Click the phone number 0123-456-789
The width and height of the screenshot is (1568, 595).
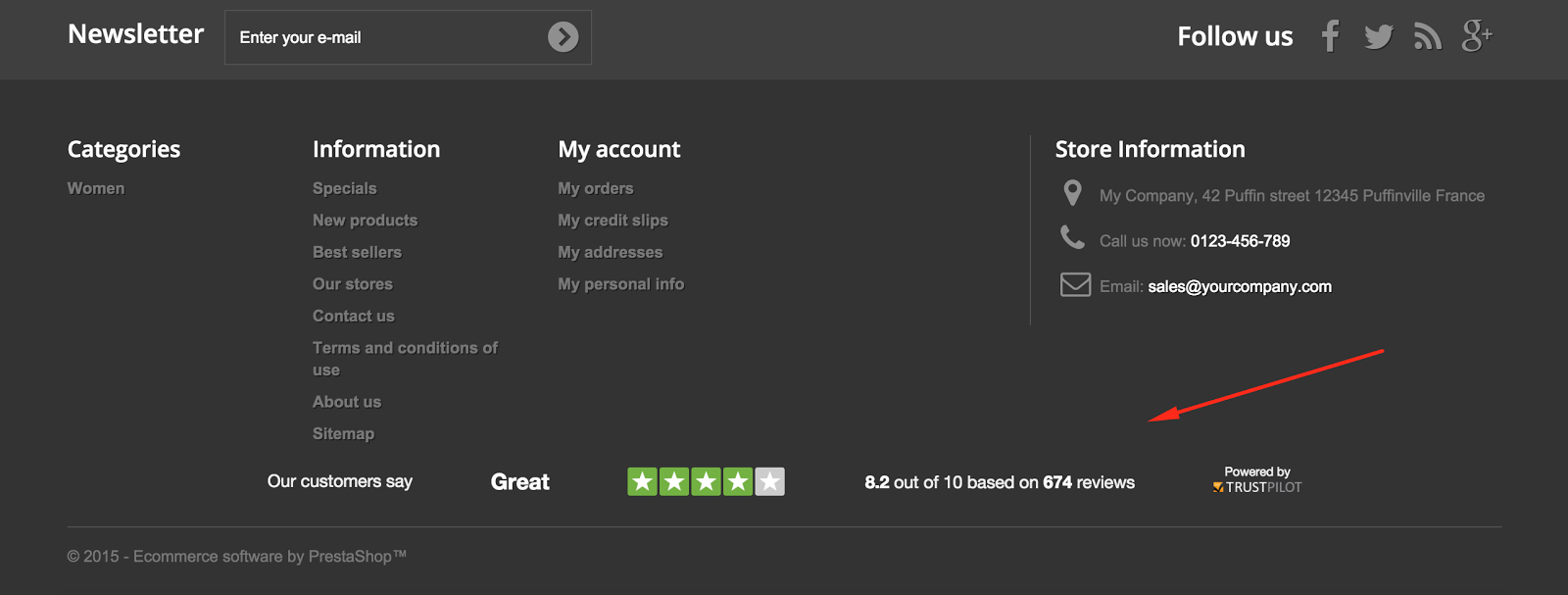[x=1240, y=241]
